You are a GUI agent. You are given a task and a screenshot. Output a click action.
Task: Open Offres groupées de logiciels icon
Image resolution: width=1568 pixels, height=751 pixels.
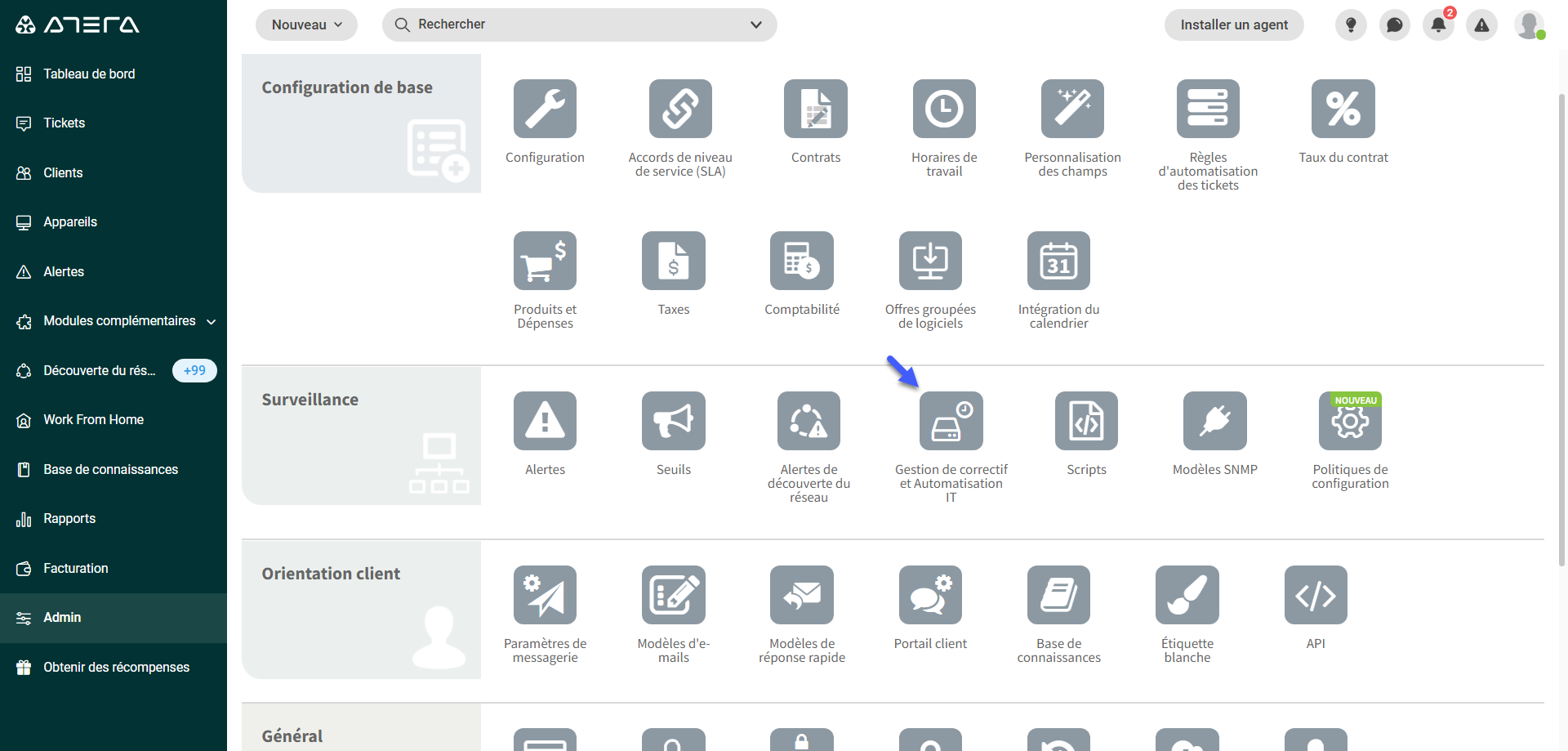tap(930, 261)
